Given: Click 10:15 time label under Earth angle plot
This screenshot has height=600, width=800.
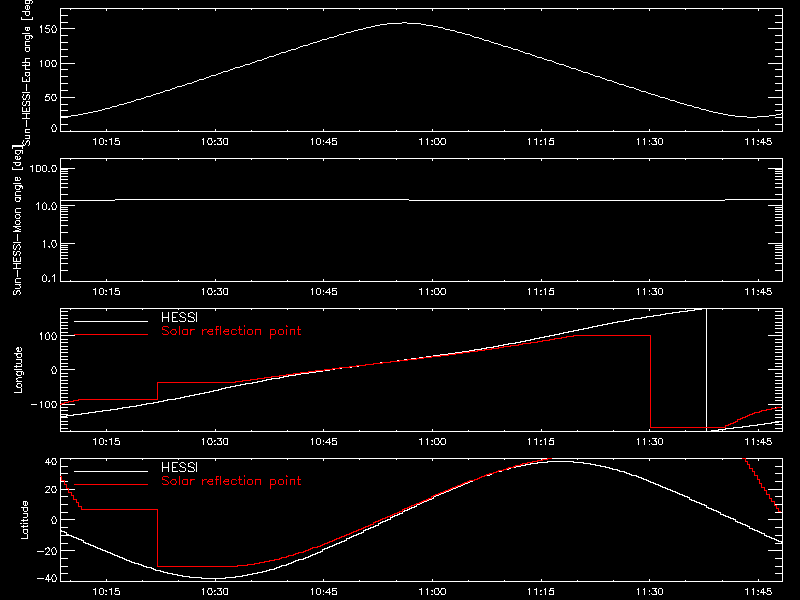Looking at the screenshot, I should [106, 142].
